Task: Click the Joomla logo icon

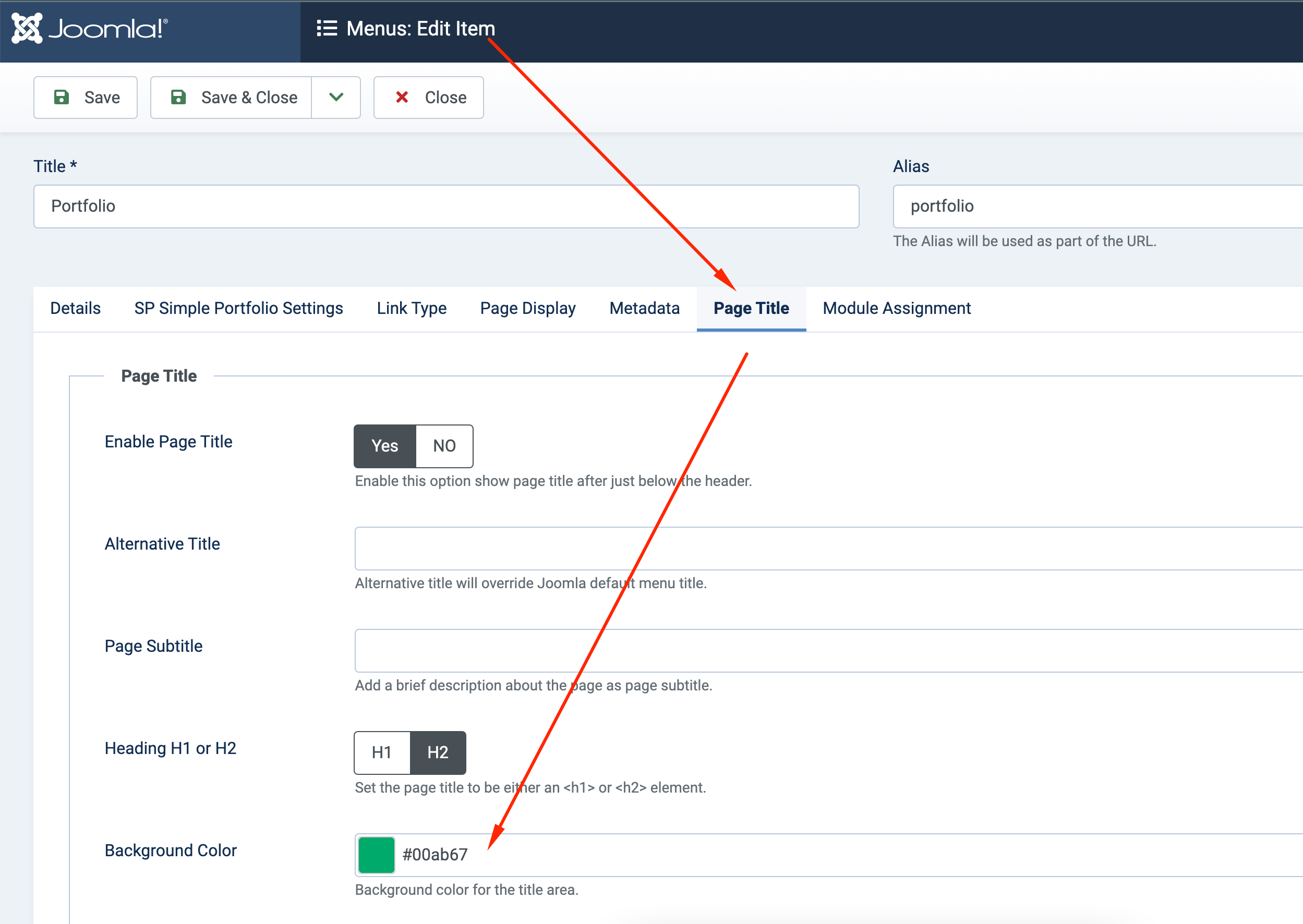Action: (x=27, y=28)
